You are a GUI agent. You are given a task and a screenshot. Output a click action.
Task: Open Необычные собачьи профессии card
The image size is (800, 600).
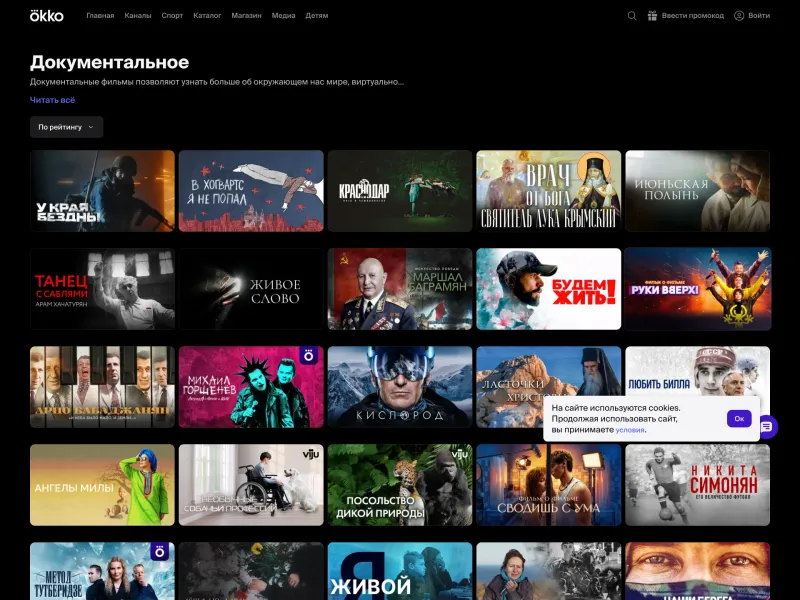[251, 485]
